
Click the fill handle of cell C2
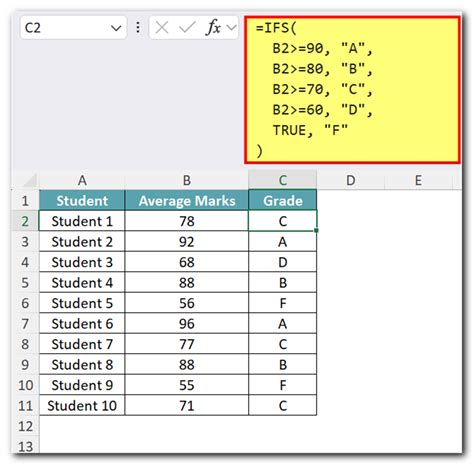click(x=316, y=230)
